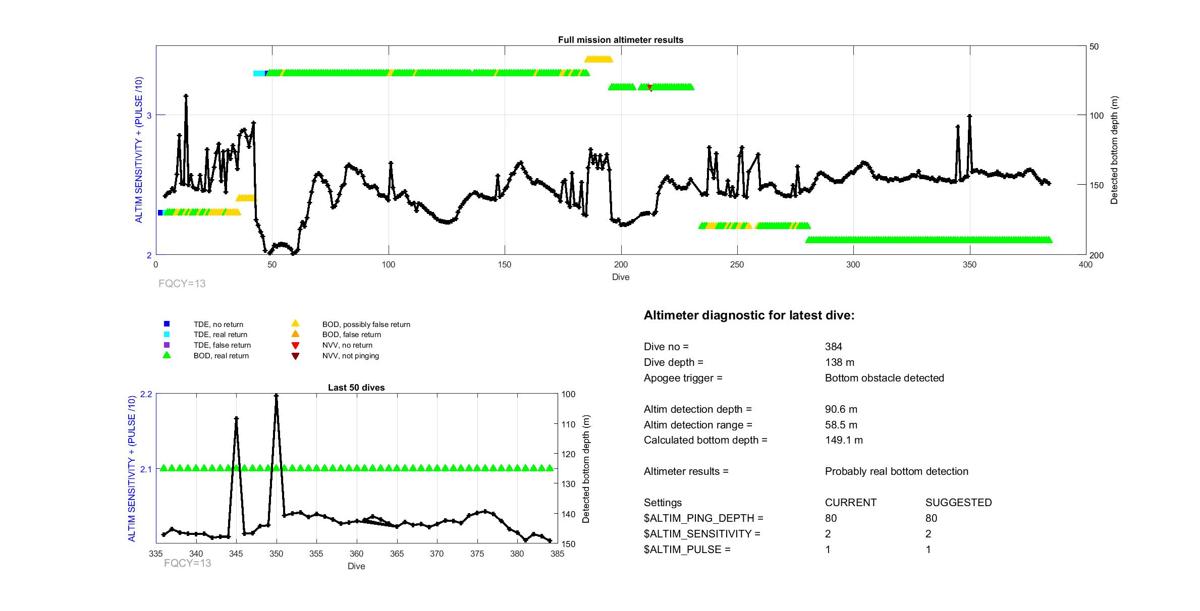Click the suggested $ALTIM_PULSE value 1
The width and height of the screenshot is (1200, 611).
pos(930,550)
